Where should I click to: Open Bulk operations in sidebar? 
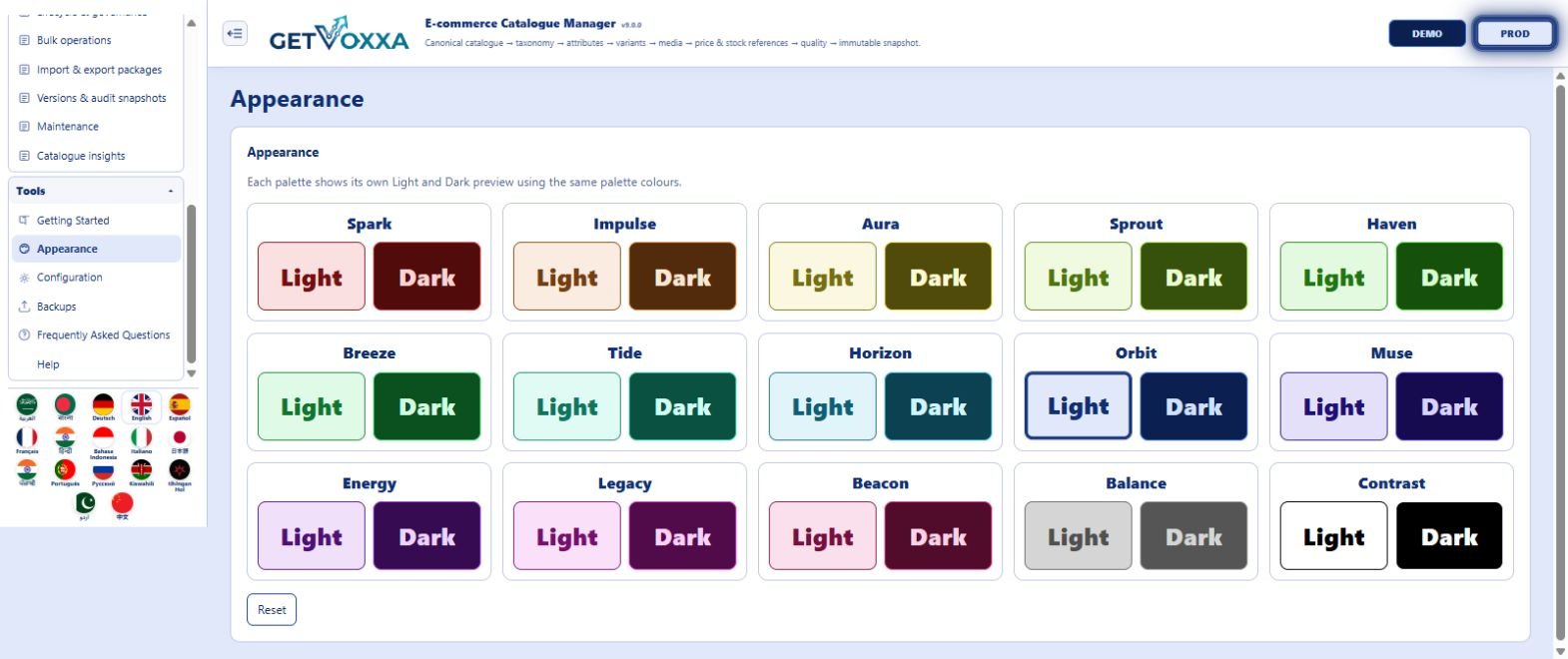96,40
